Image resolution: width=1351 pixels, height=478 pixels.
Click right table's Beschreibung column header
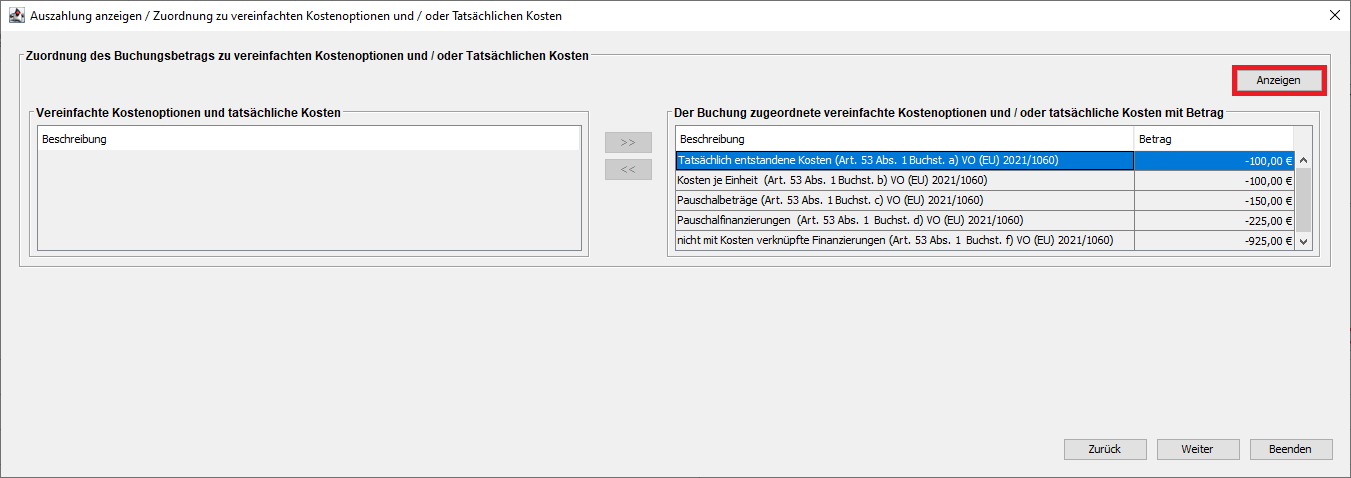point(904,139)
